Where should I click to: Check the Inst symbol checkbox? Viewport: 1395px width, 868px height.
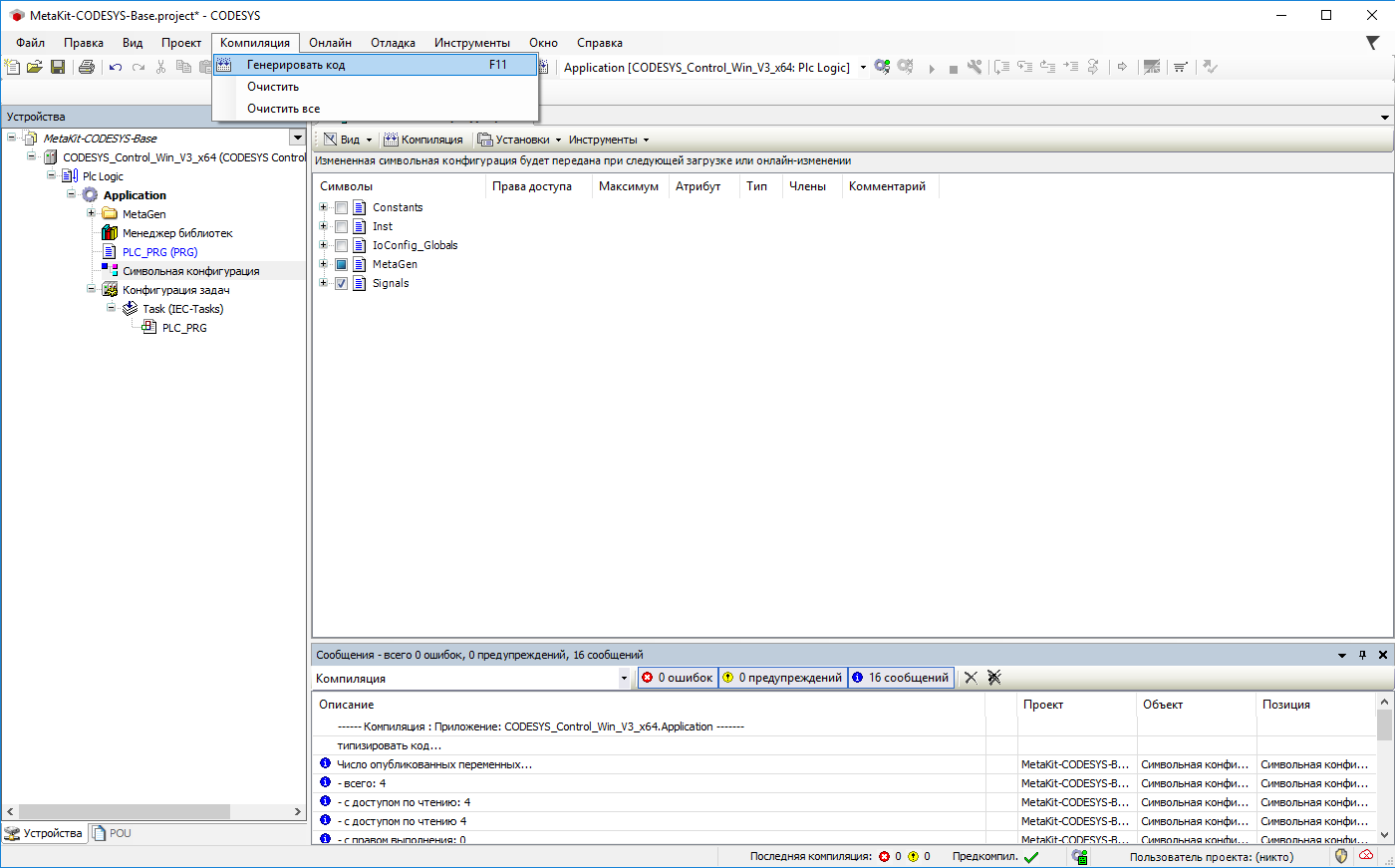pyautogui.click(x=341, y=226)
